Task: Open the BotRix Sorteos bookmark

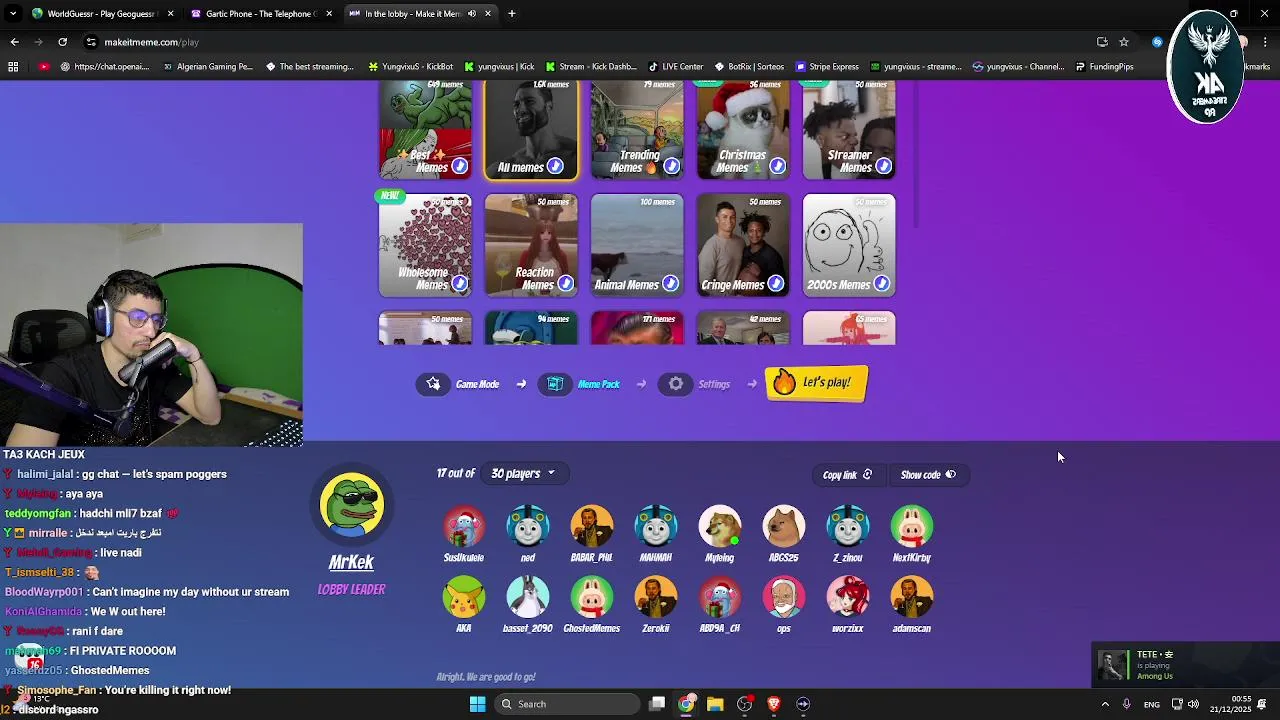Action: coord(749,67)
